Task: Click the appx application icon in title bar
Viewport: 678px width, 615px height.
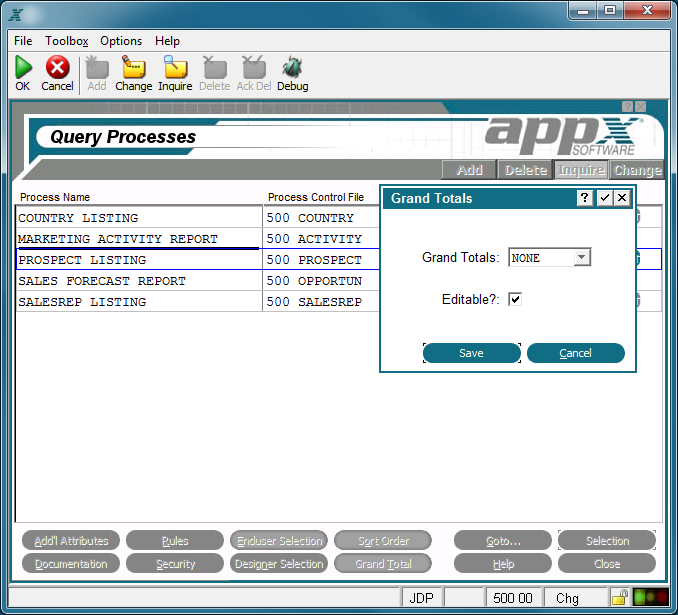Action: click(x=16, y=14)
